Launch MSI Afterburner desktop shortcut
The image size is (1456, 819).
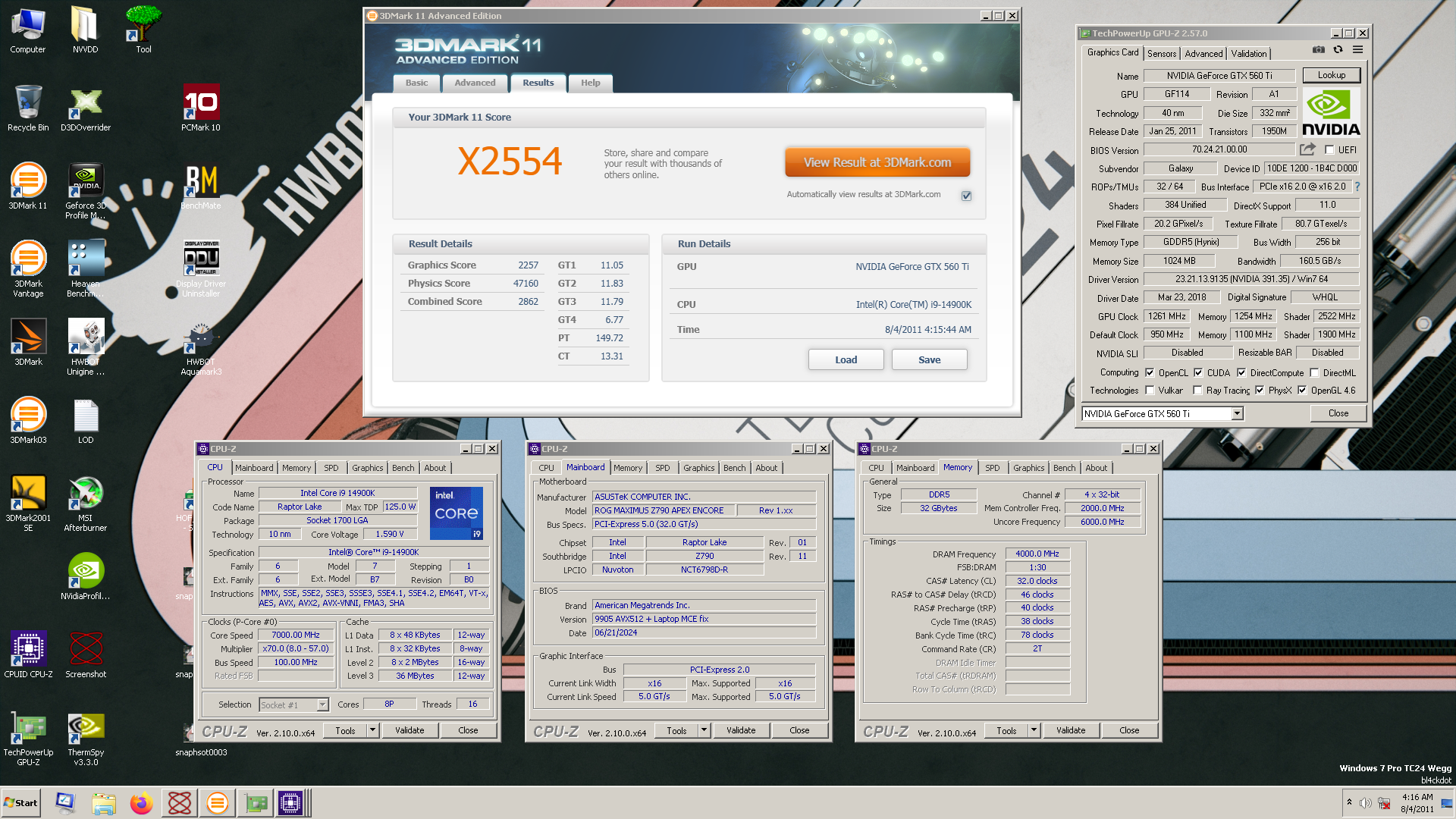tap(86, 504)
